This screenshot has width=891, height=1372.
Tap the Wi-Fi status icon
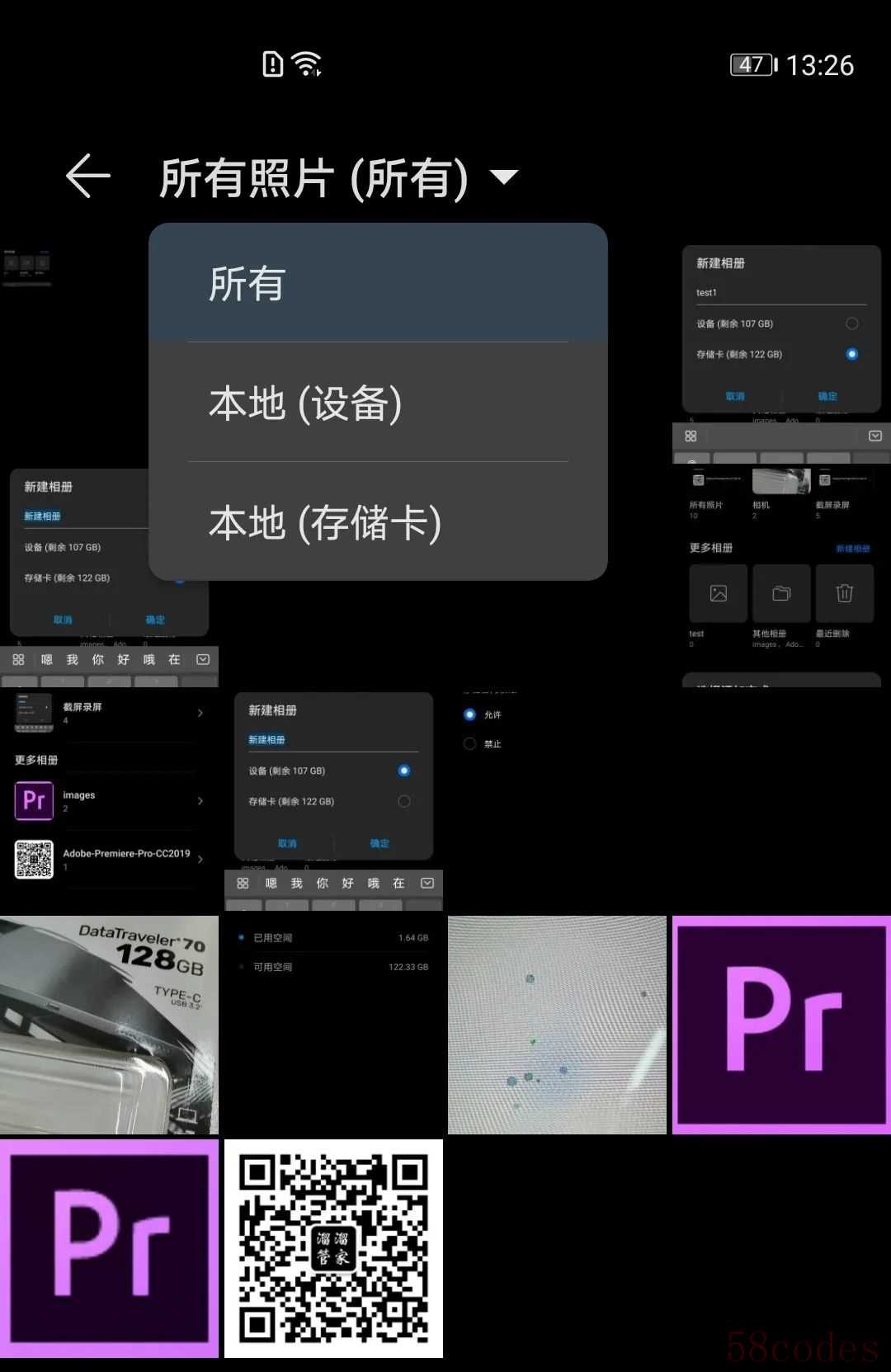[307, 64]
